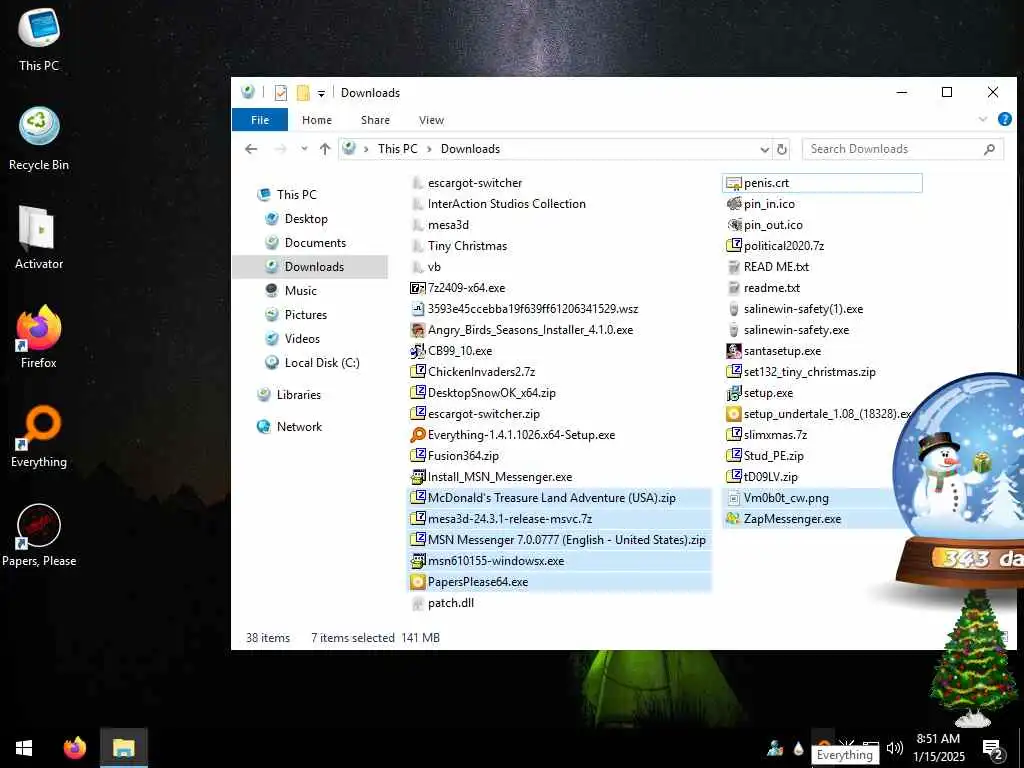Select political2020.7z archive

(784, 246)
